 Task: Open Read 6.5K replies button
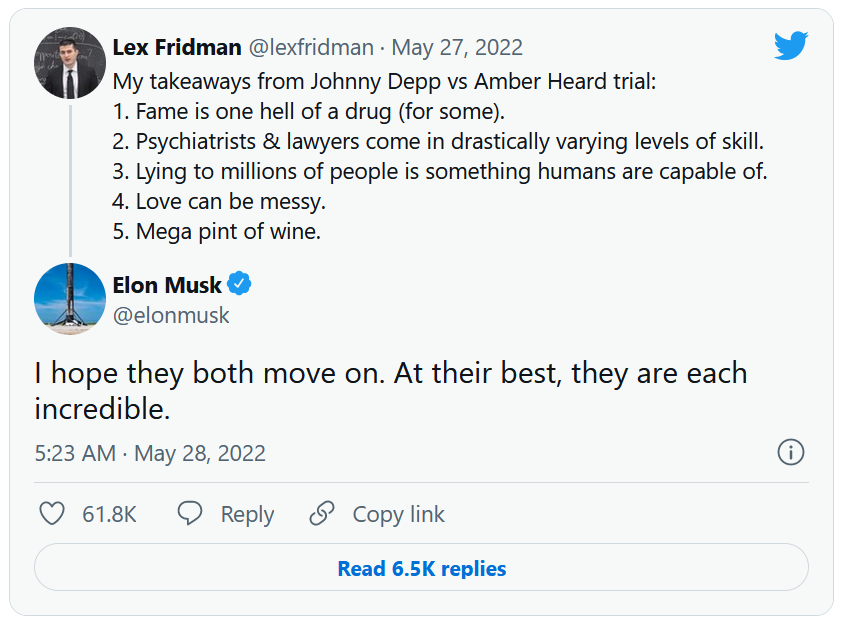pyautogui.click(x=421, y=568)
